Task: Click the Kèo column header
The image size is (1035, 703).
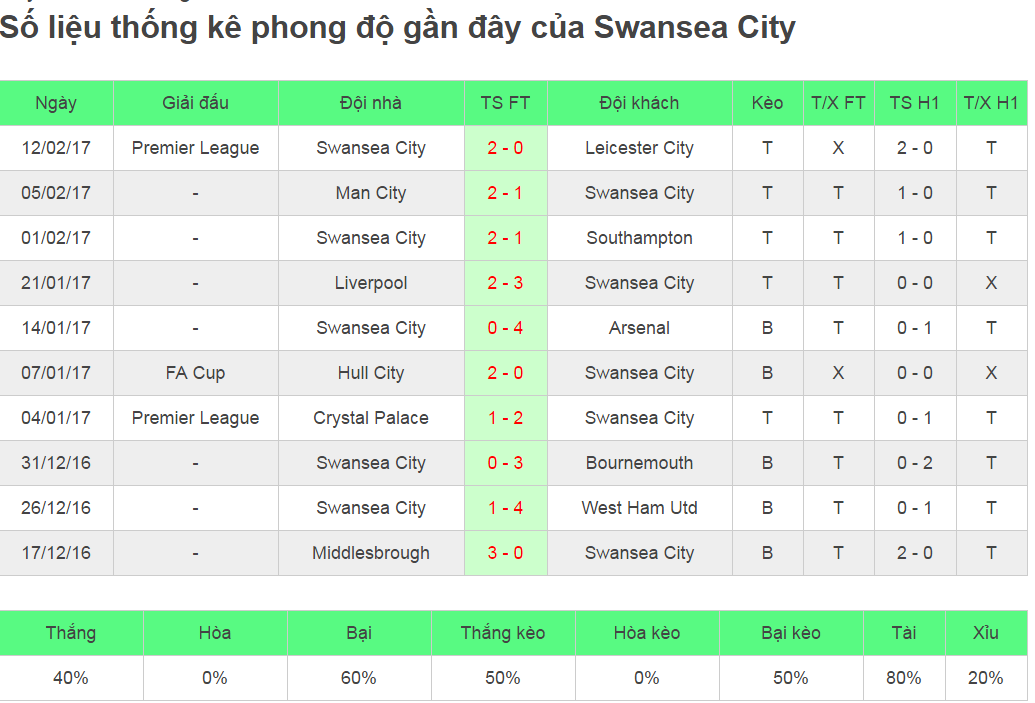Action: coord(767,103)
